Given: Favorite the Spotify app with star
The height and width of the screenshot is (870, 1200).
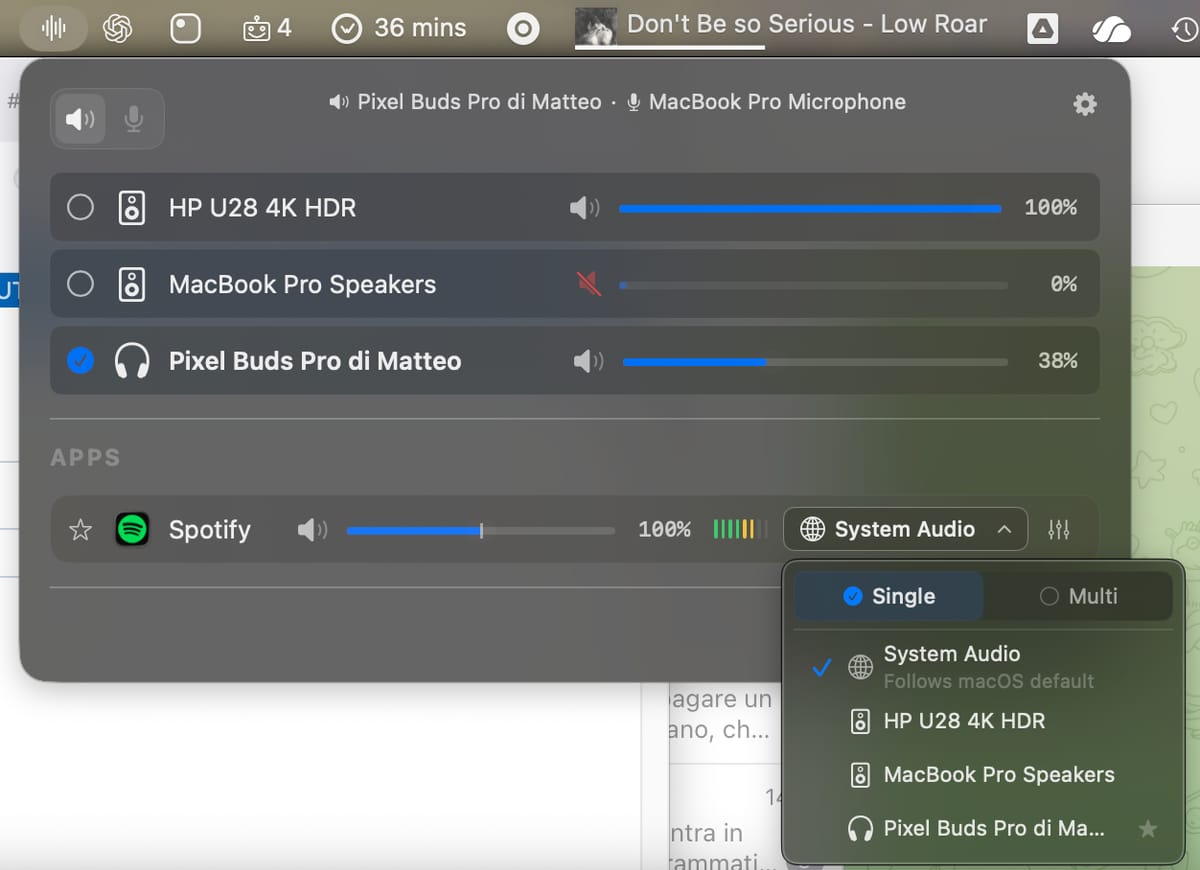Looking at the screenshot, I should click(81, 530).
